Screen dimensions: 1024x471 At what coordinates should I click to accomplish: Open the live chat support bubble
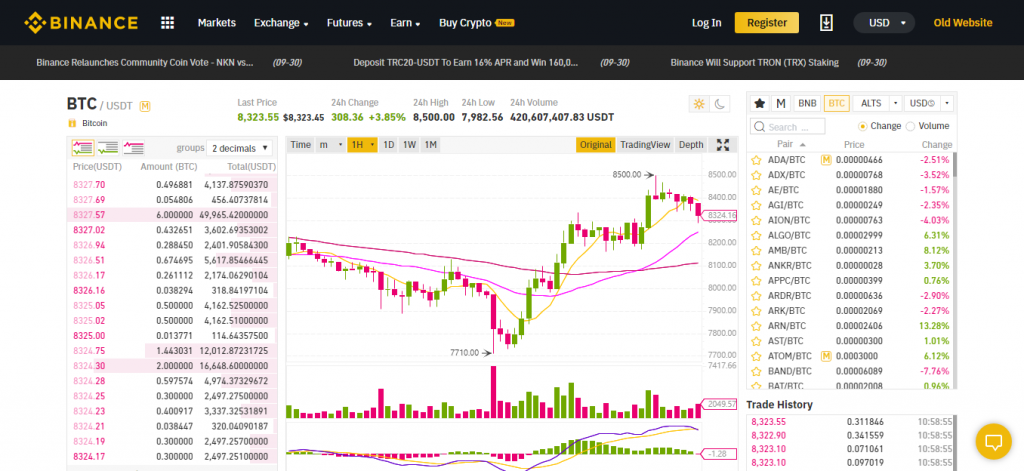coord(993,441)
